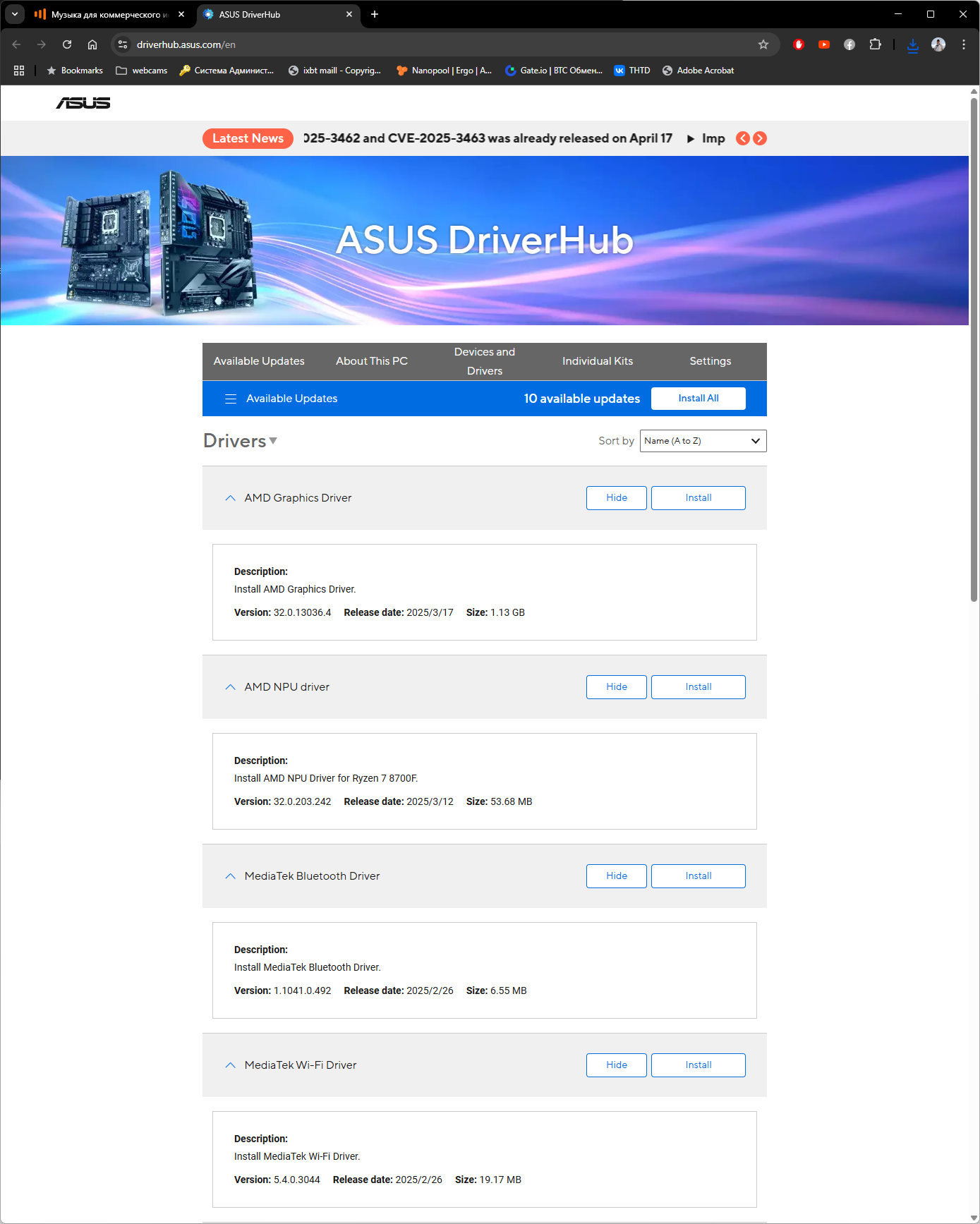Show the next Latest News item
The image size is (980, 1224).
[760, 138]
